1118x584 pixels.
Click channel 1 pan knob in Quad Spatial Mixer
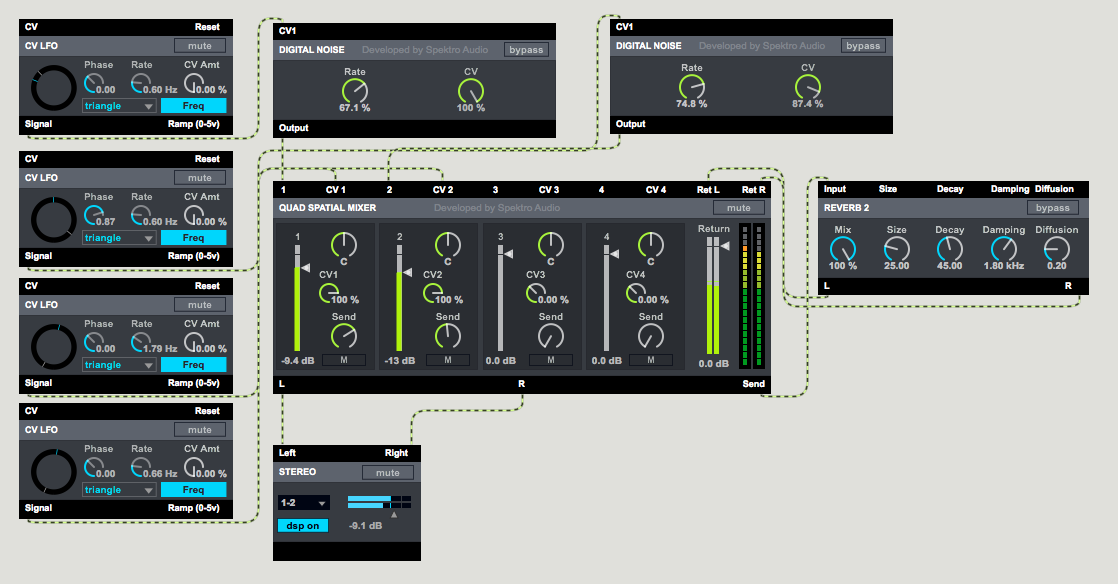[344, 245]
